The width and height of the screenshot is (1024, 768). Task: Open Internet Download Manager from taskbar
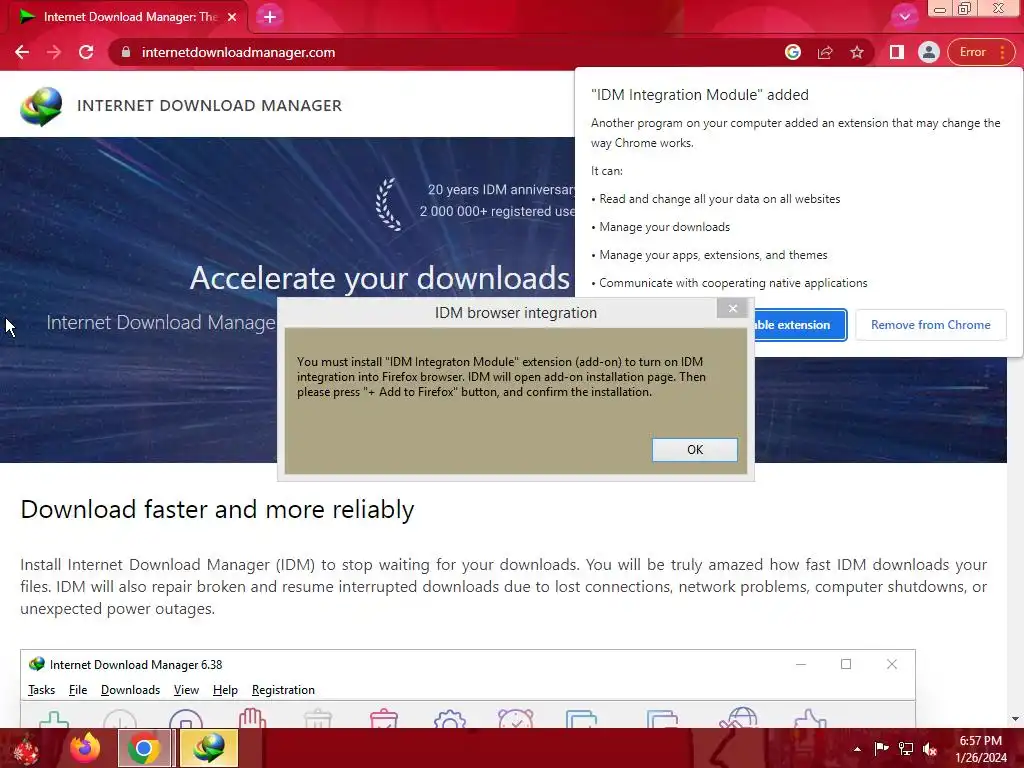(208, 748)
